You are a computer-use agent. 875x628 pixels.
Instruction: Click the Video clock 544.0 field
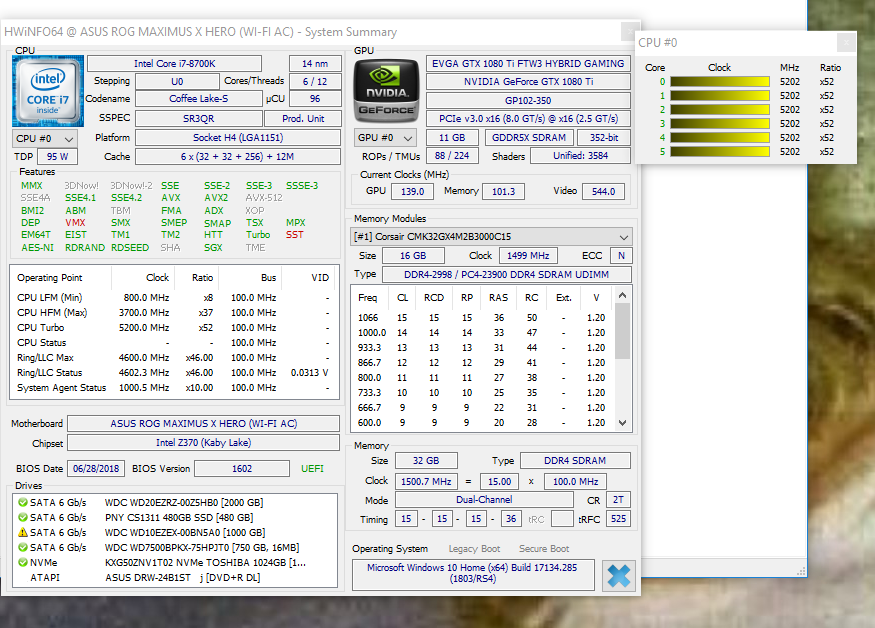click(x=603, y=191)
